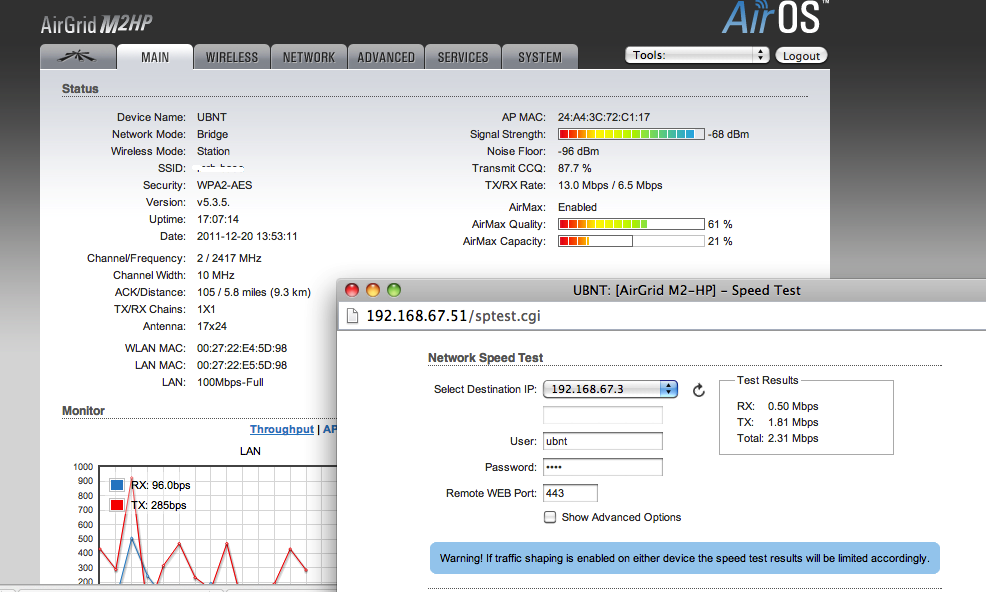Open the Throughput monitor link
986x592 pixels.
tap(282, 429)
